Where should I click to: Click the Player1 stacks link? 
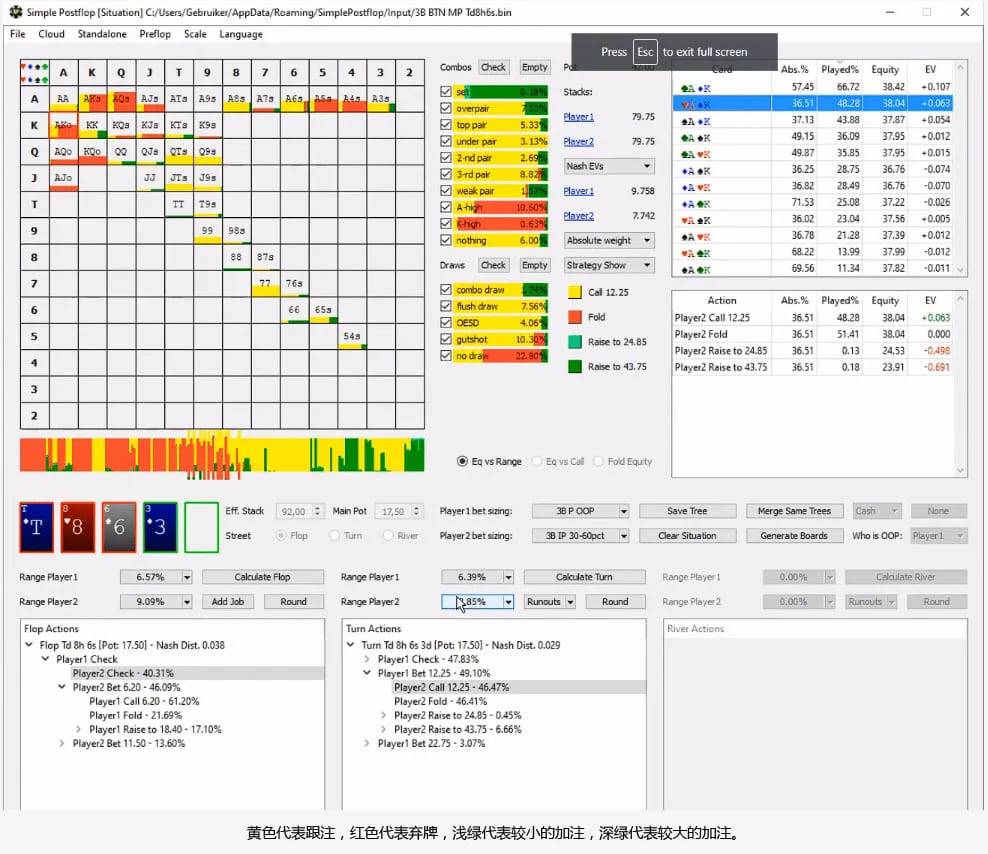578,117
